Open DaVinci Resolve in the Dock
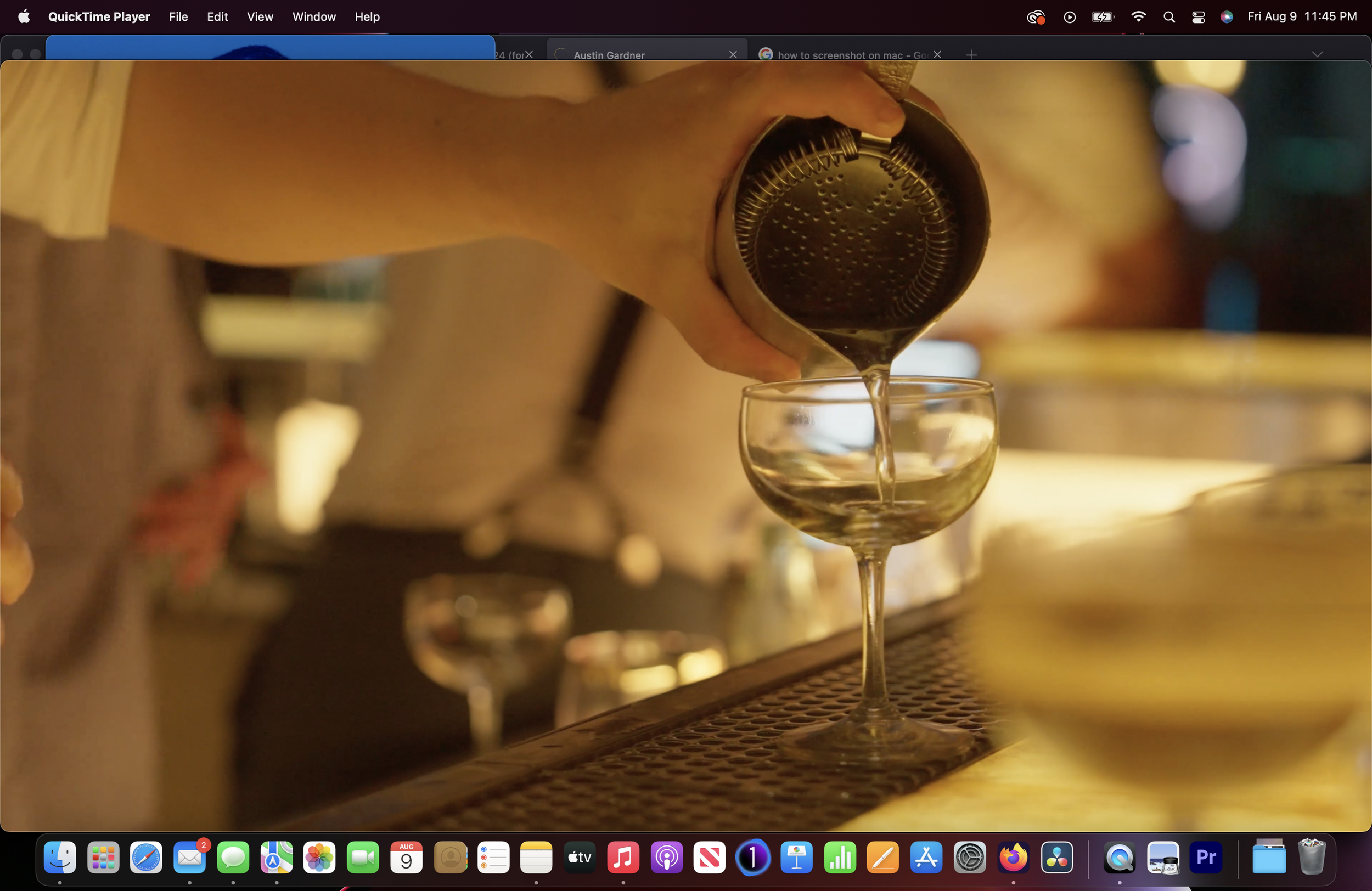Image resolution: width=1372 pixels, height=891 pixels. [1056, 857]
